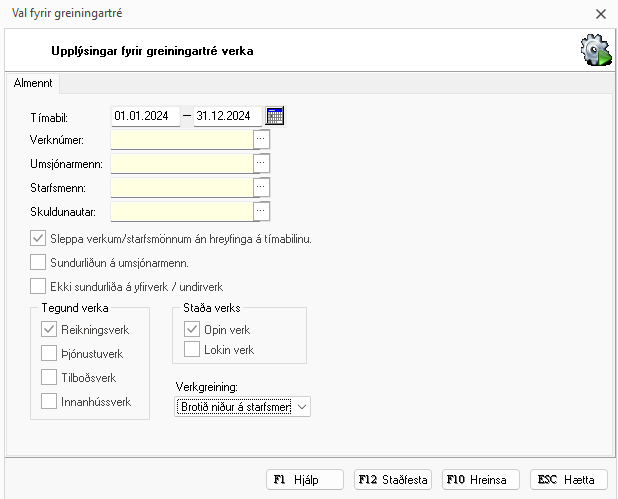Click the F10 Hreinsa button
Screen dimensions: 618x499
pyautogui.click(x=480, y=480)
